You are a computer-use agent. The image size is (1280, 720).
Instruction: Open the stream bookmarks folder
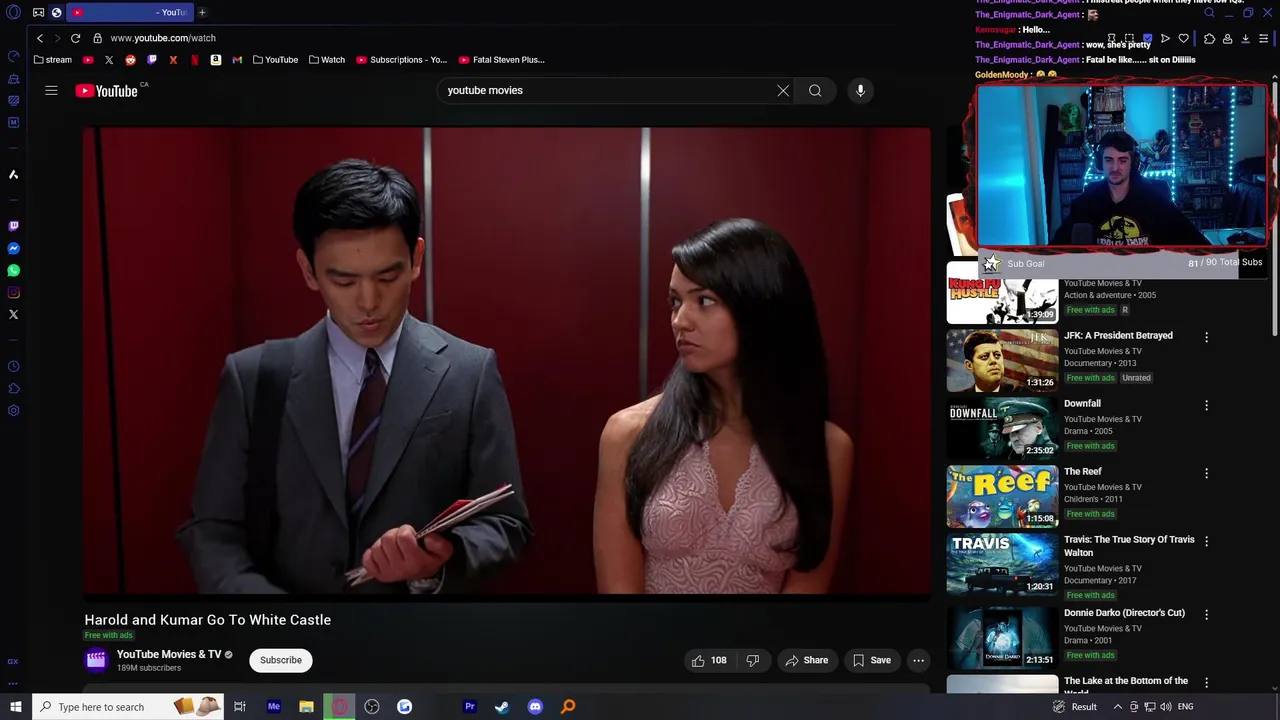tap(53, 60)
